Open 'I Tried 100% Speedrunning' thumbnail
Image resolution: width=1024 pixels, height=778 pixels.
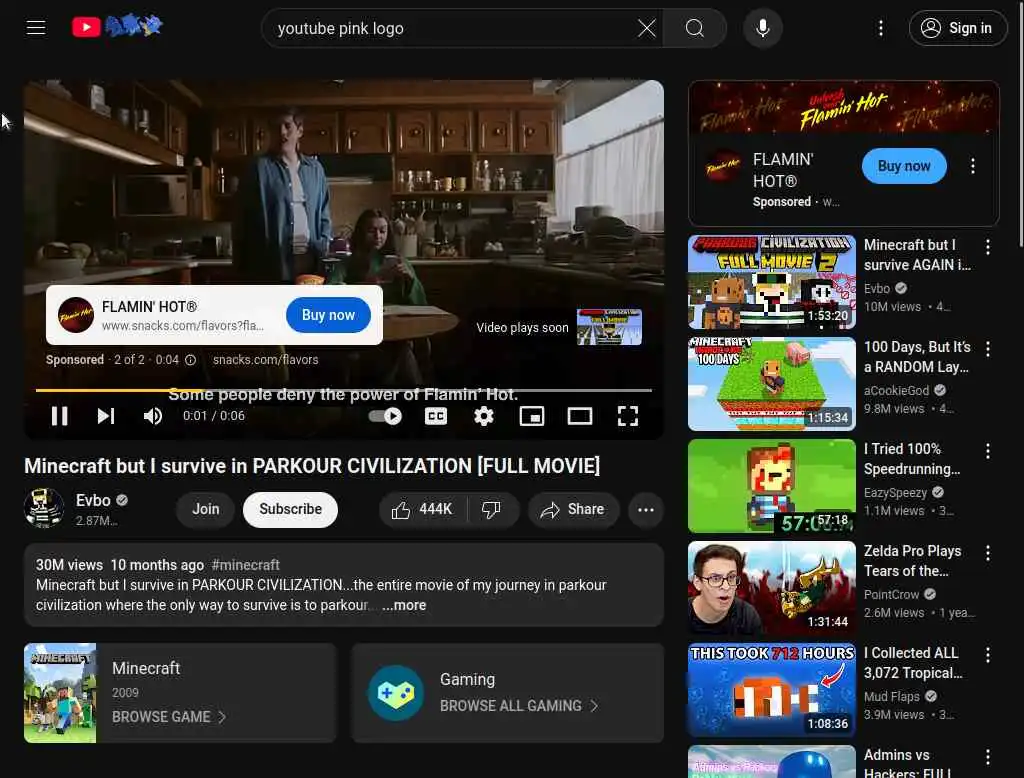coord(771,486)
